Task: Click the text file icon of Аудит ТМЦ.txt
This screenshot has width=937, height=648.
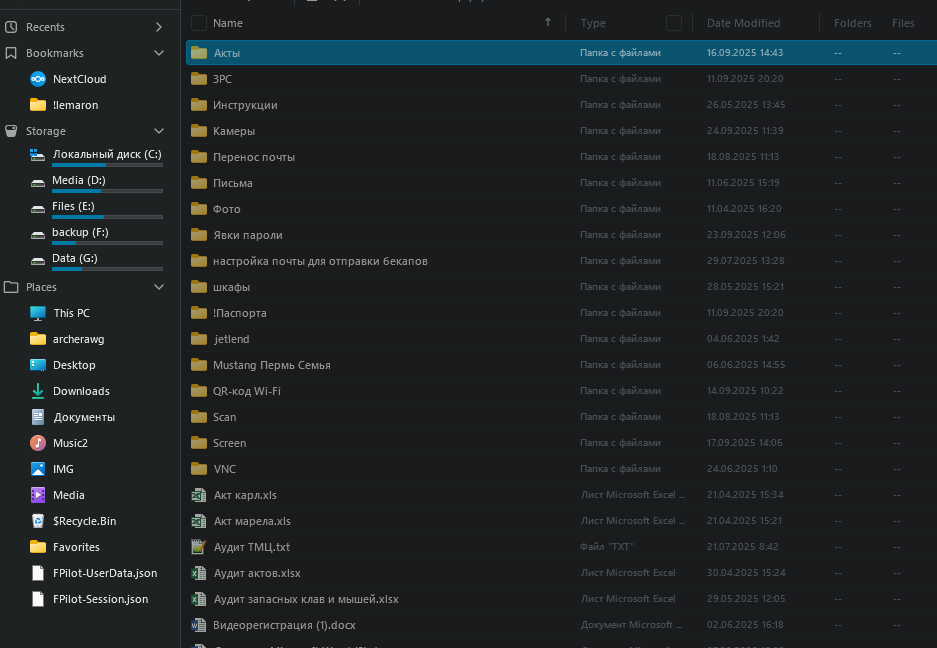Action: coord(198,547)
